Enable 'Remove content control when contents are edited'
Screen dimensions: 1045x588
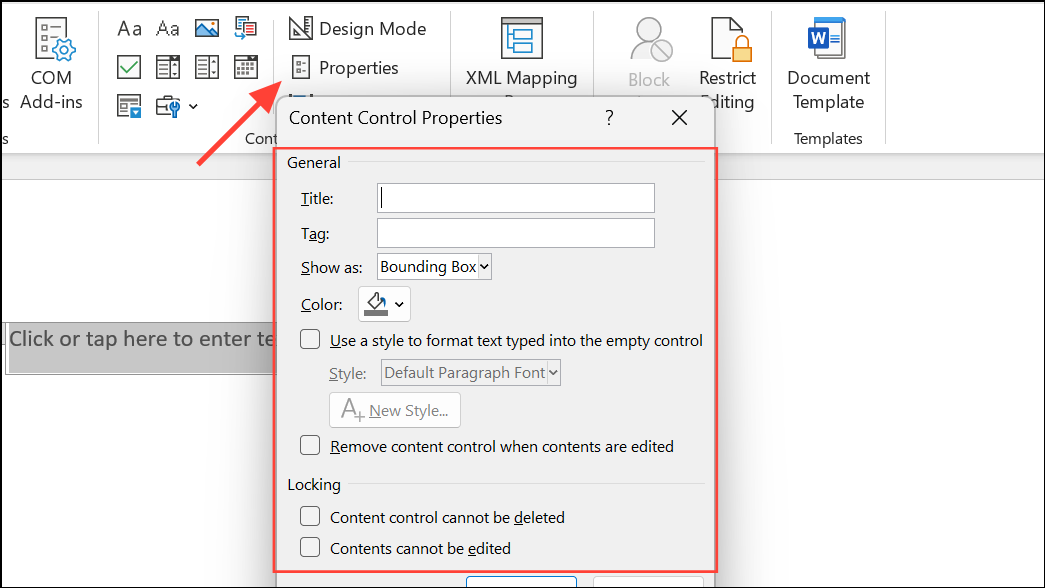point(310,445)
